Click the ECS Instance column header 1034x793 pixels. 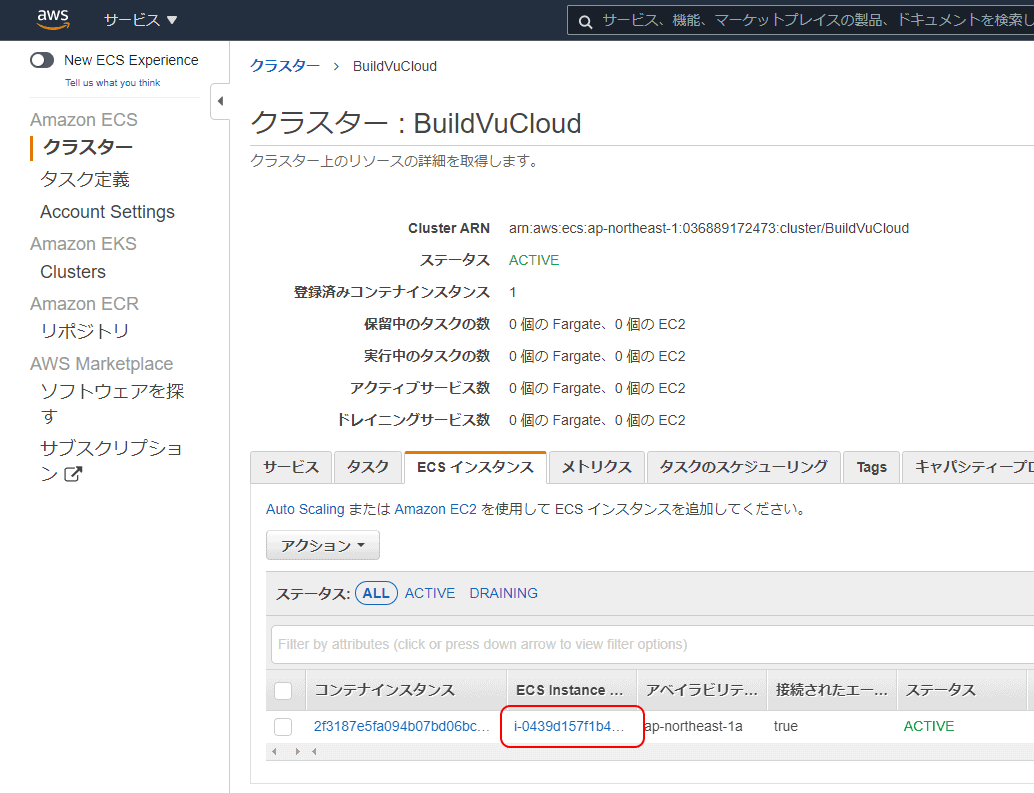[x=571, y=690]
